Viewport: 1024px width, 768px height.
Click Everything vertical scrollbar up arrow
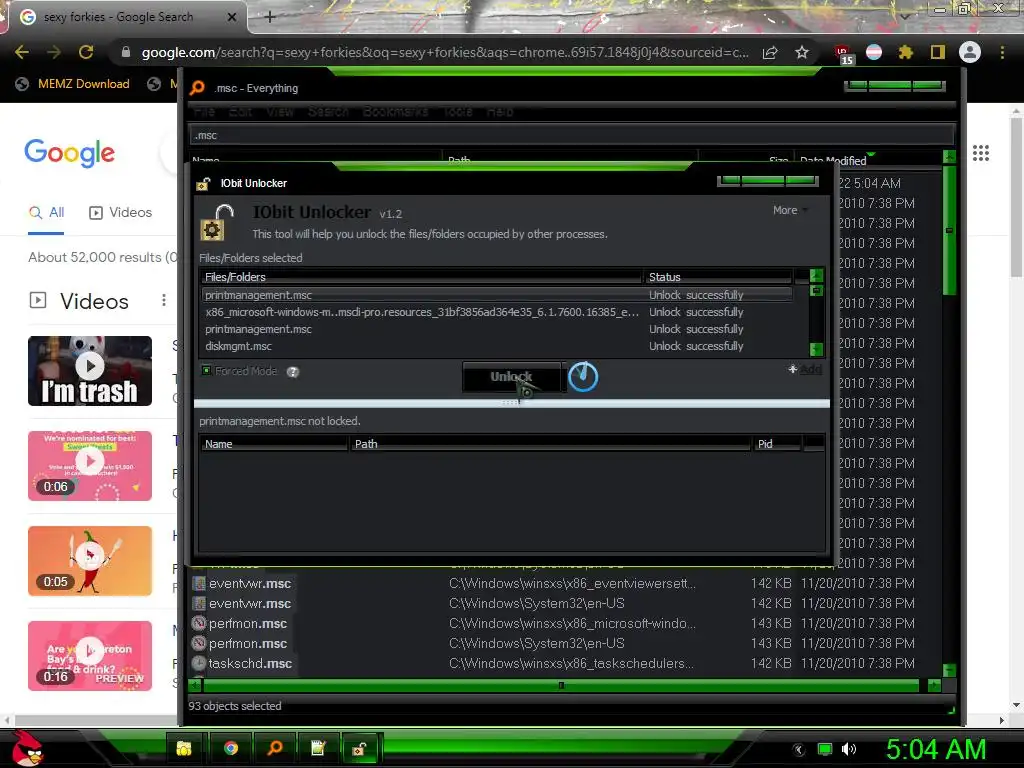pyautogui.click(x=950, y=156)
